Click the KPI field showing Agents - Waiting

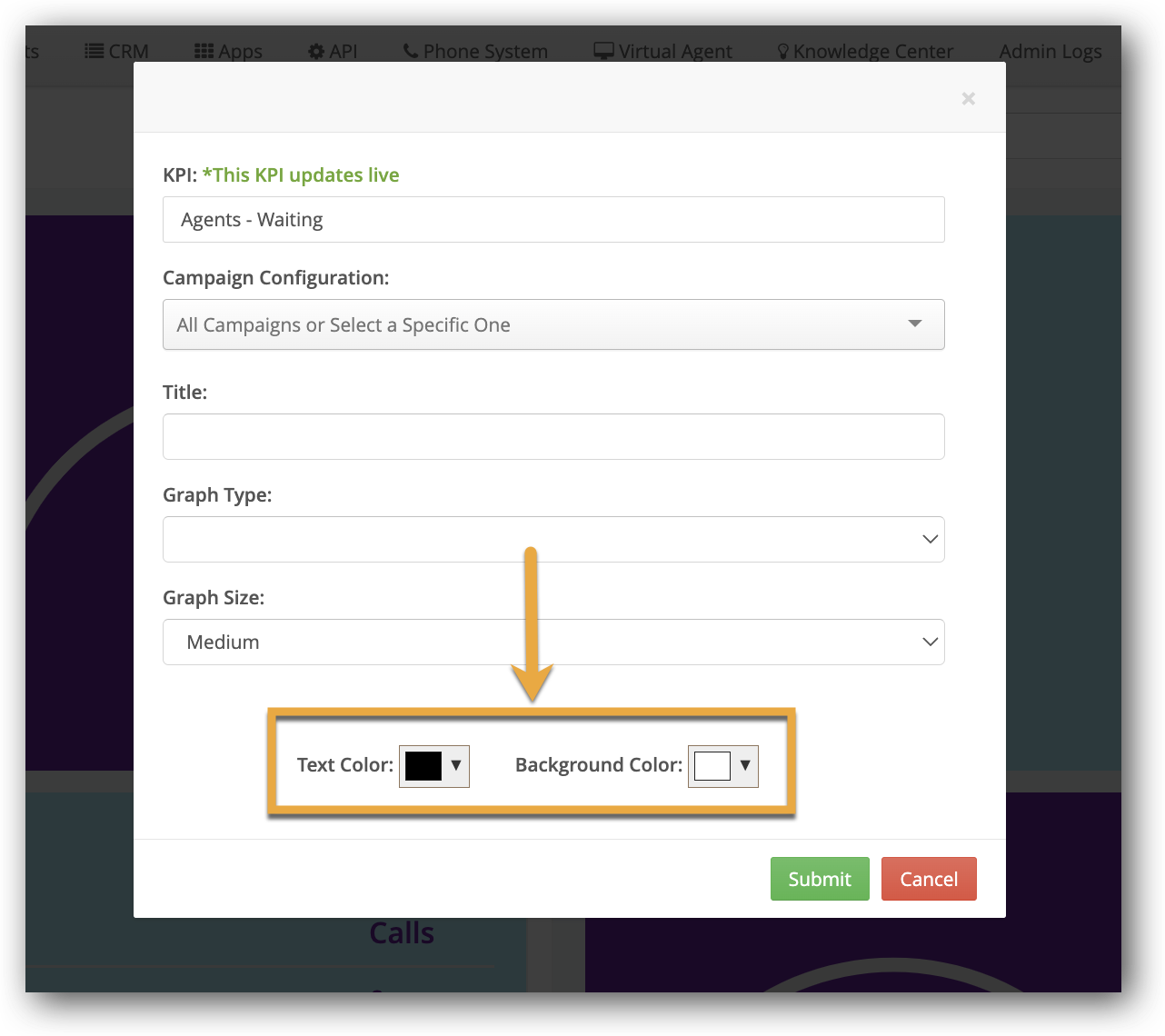[553, 219]
